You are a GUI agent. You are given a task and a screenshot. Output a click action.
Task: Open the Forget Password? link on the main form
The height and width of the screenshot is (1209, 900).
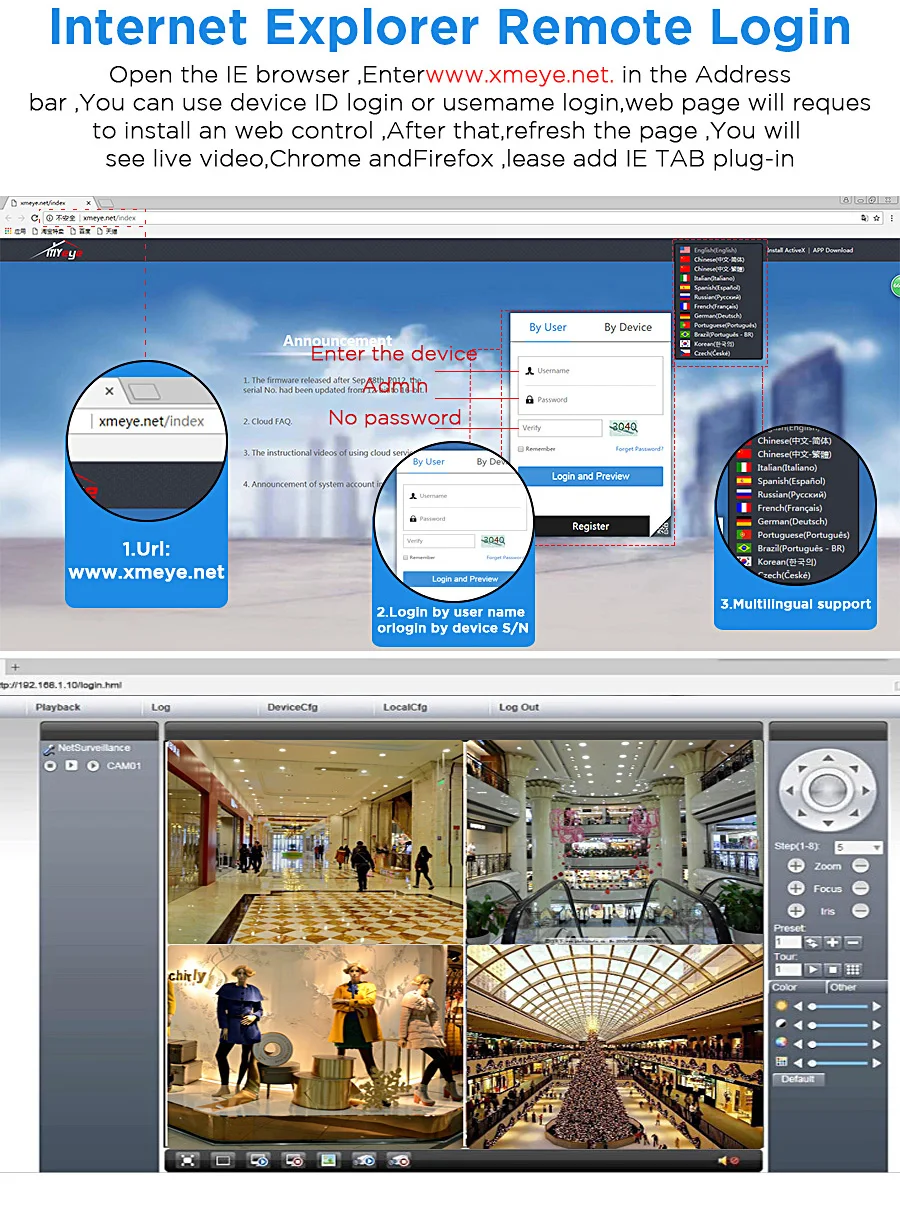coord(639,449)
